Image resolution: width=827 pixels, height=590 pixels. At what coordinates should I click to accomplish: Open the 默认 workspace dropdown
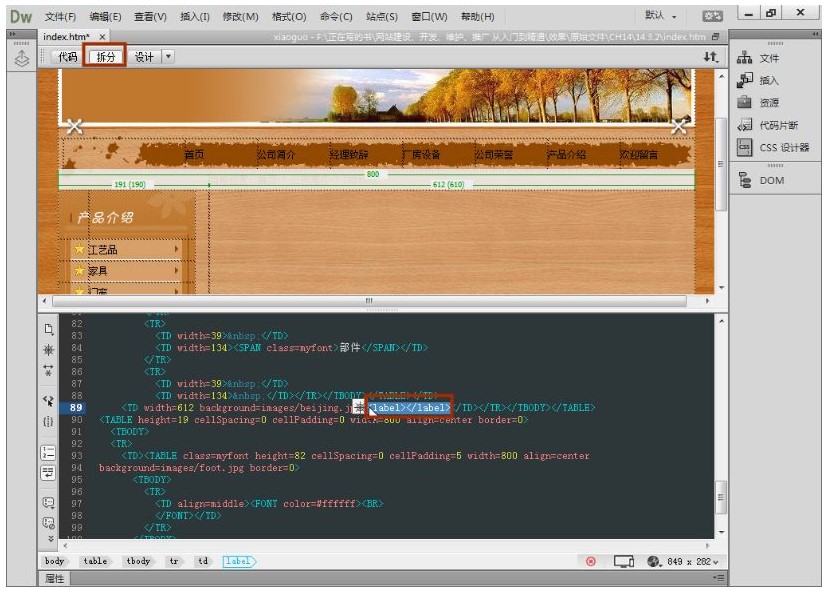660,16
